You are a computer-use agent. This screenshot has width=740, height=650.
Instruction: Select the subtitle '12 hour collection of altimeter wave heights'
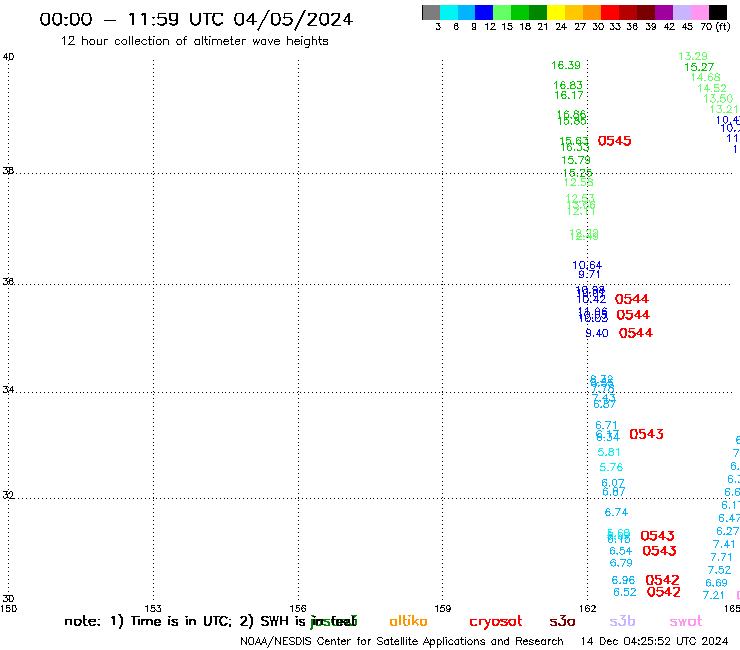pyautogui.click(x=194, y=41)
